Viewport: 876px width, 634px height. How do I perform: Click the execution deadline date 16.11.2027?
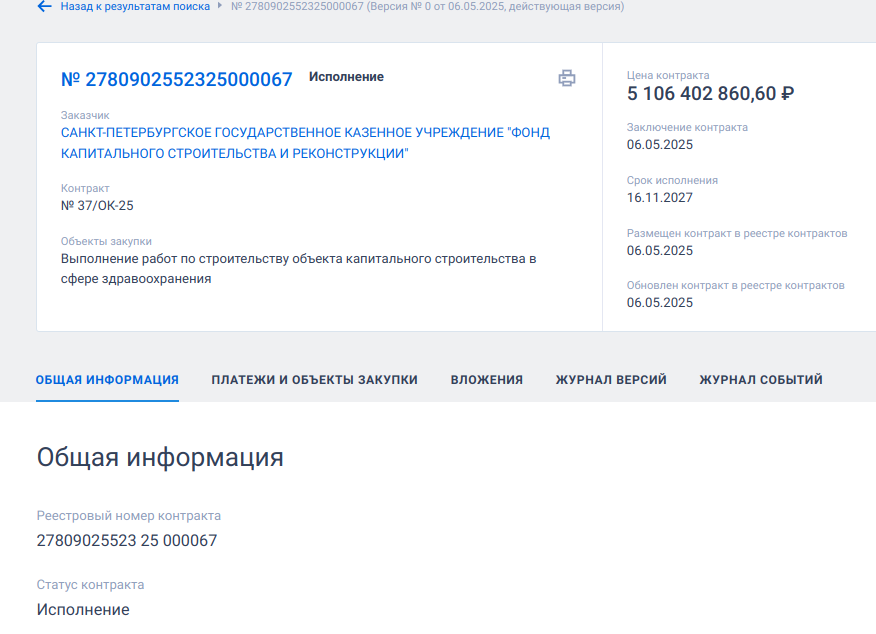pyautogui.click(x=659, y=198)
